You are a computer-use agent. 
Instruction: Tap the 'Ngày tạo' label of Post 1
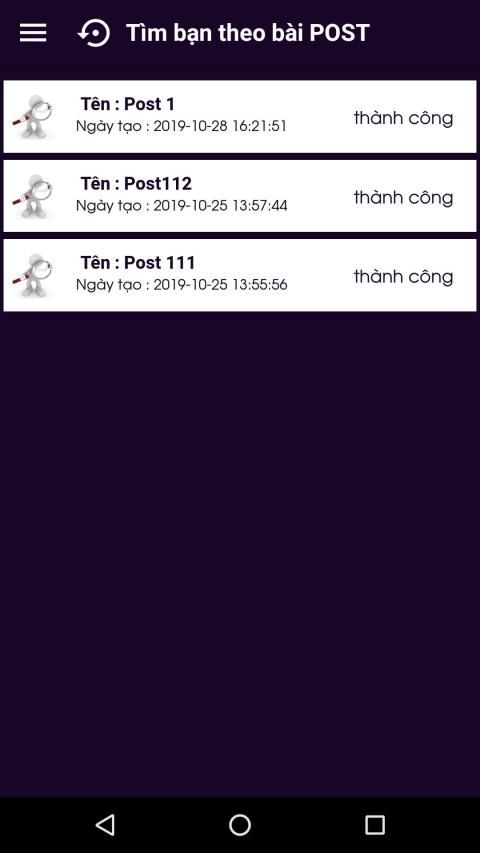109,127
